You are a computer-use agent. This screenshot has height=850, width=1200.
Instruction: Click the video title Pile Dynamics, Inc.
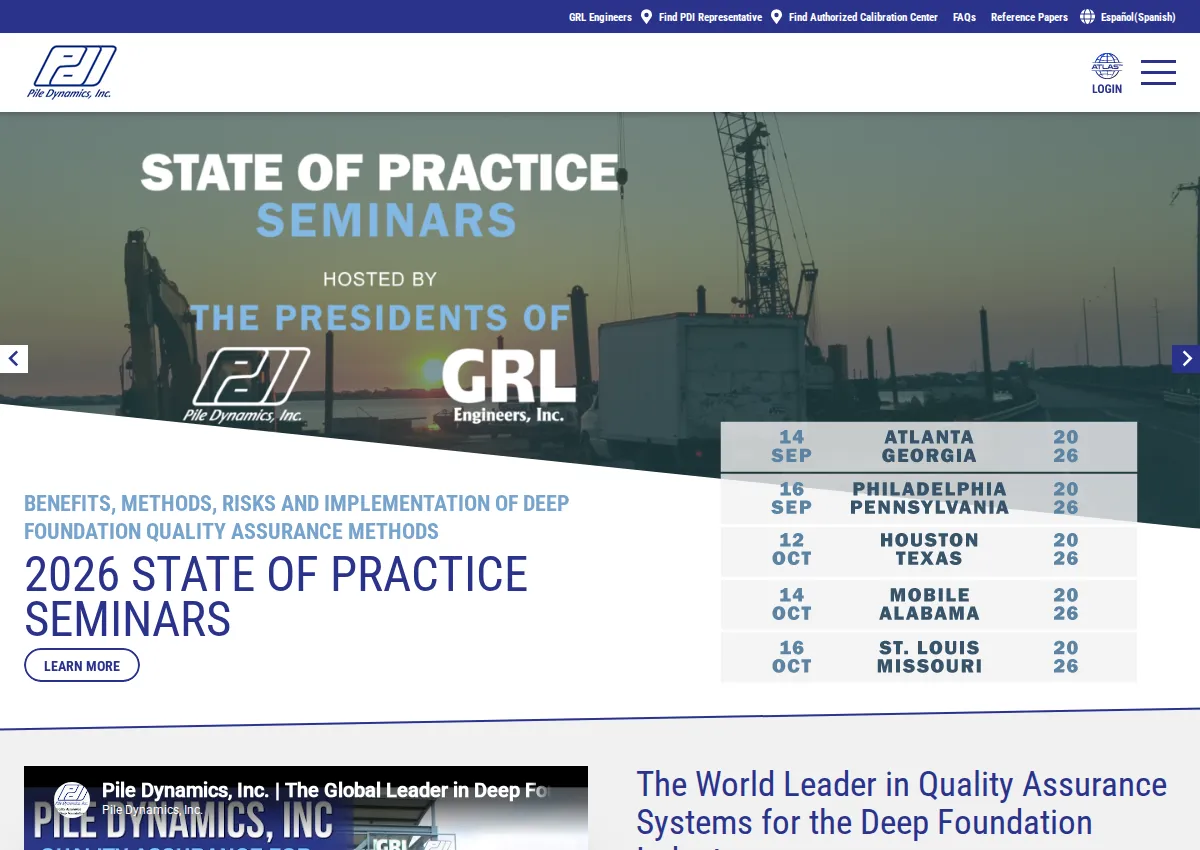point(326,790)
